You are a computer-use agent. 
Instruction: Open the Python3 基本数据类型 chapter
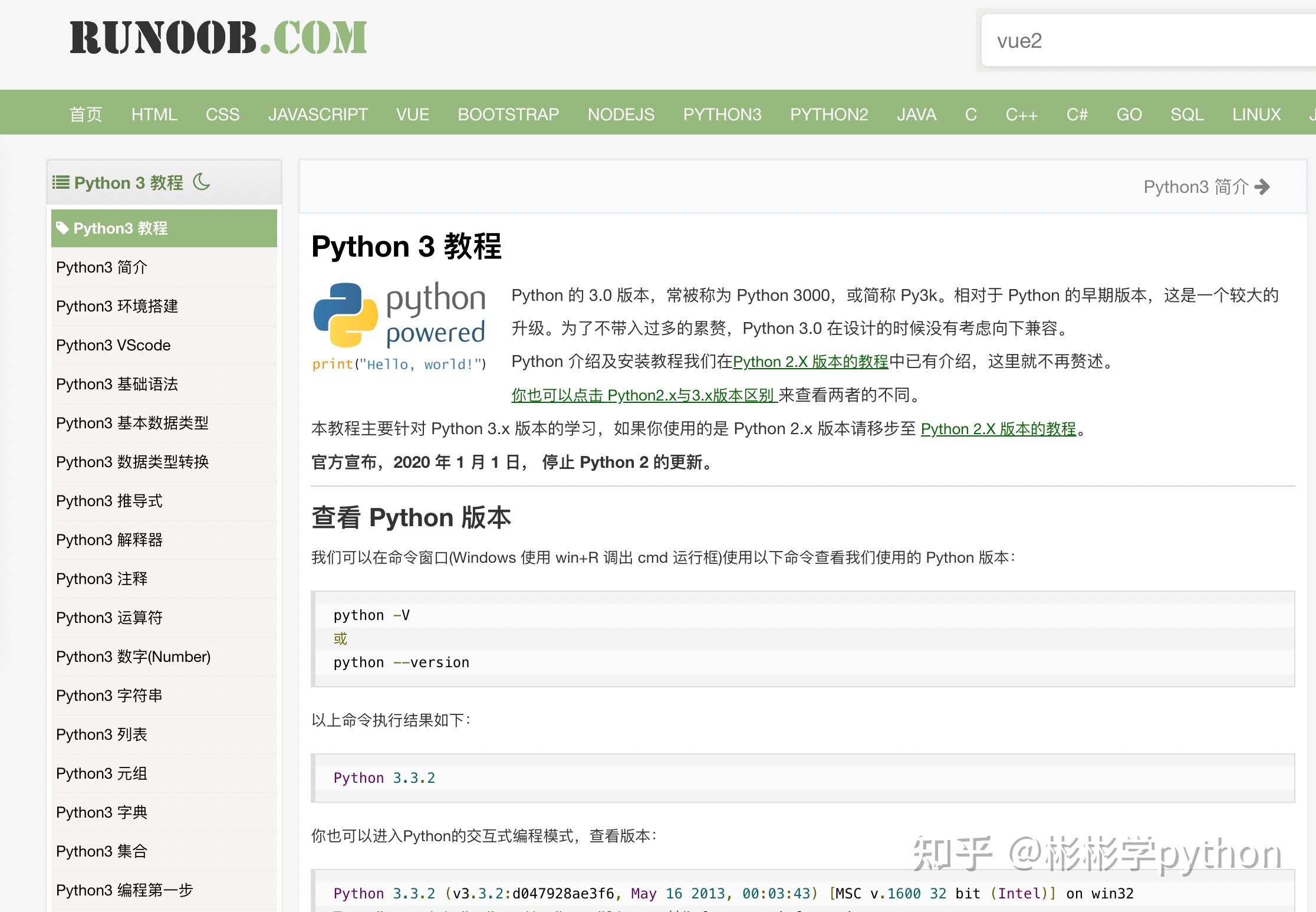point(132,423)
